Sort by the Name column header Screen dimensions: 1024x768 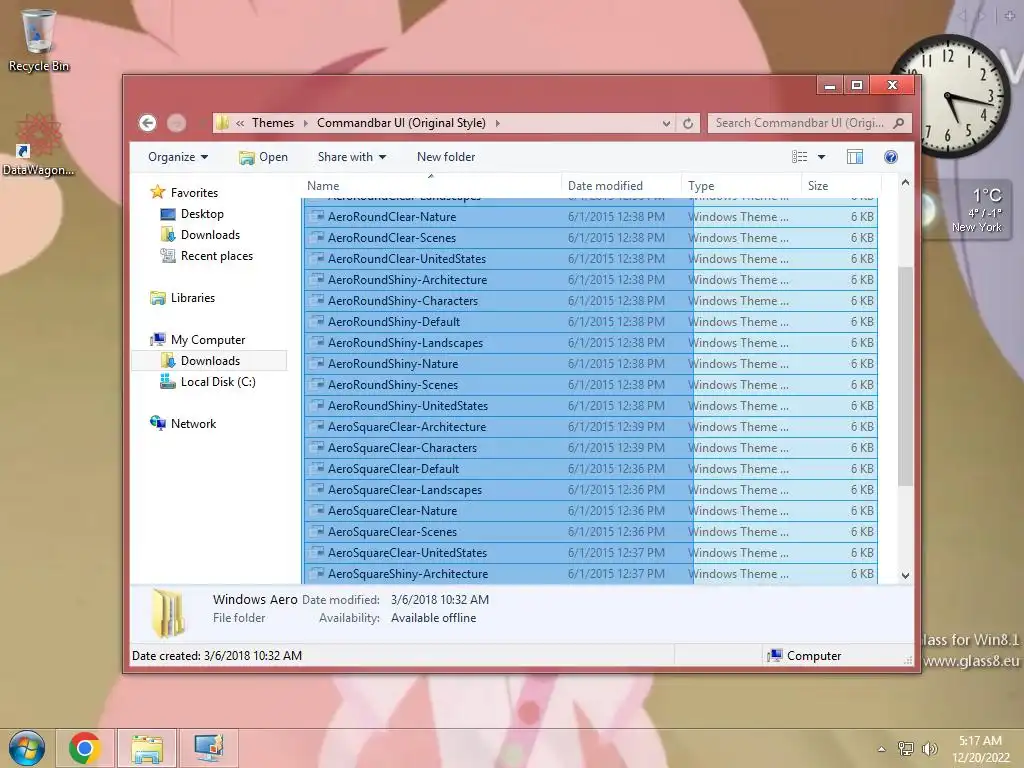pos(431,185)
